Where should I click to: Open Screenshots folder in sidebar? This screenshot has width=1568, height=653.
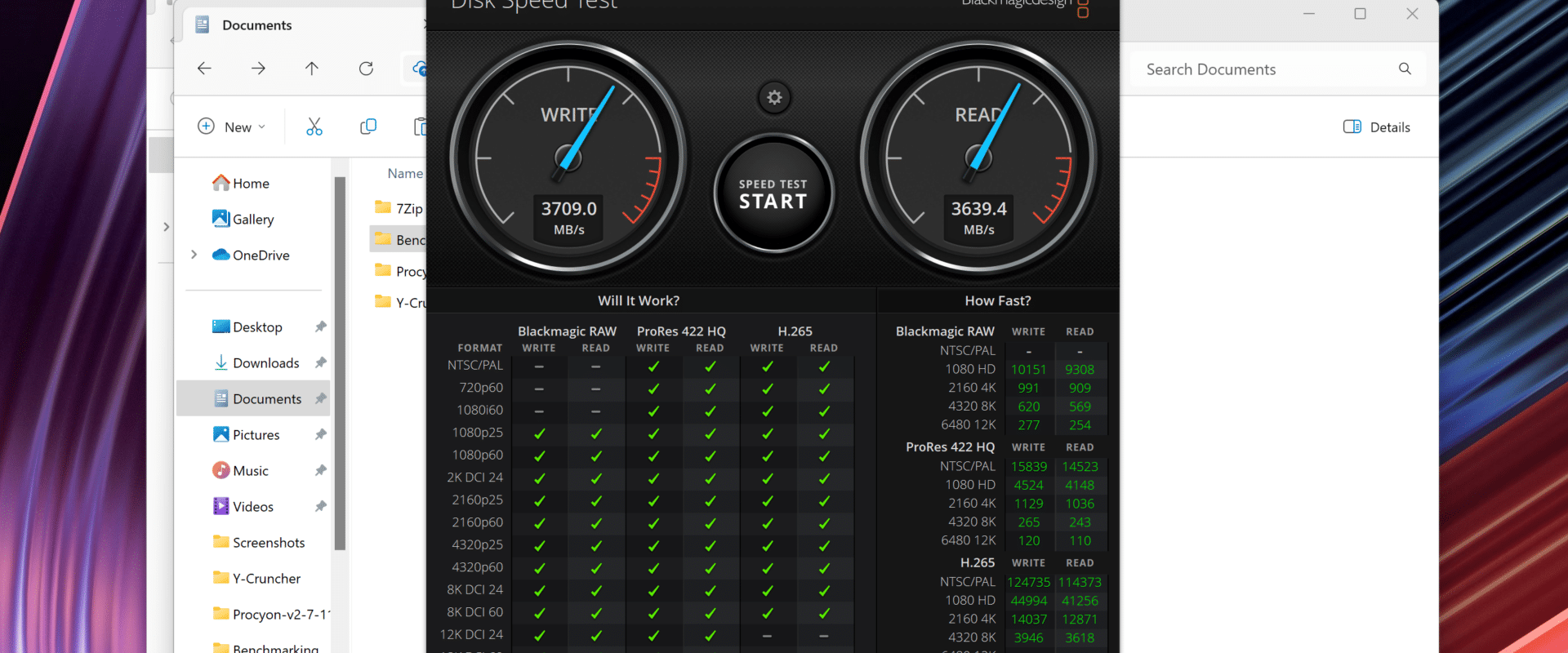tap(258, 543)
